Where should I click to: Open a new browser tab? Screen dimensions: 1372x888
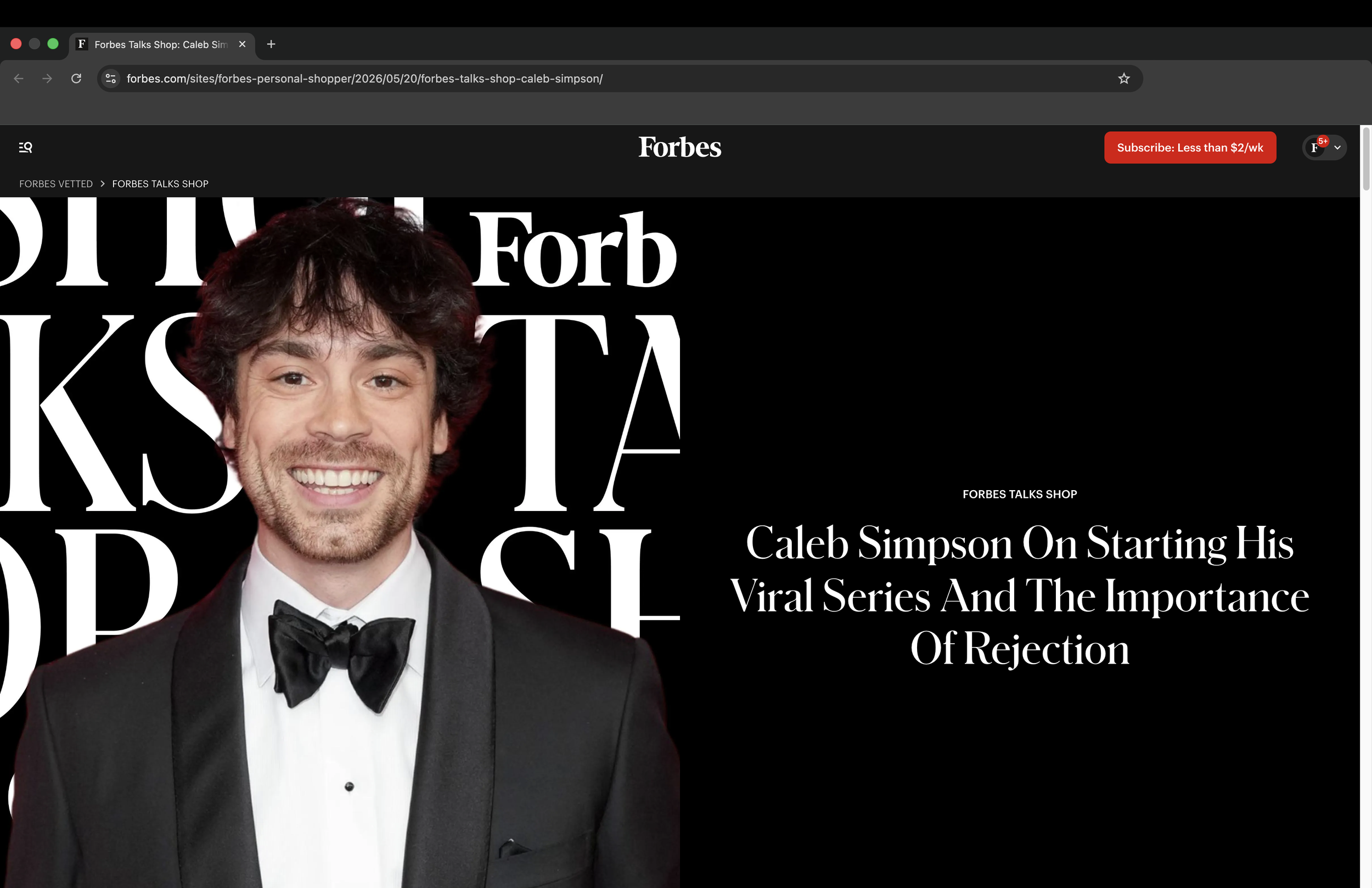point(271,44)
